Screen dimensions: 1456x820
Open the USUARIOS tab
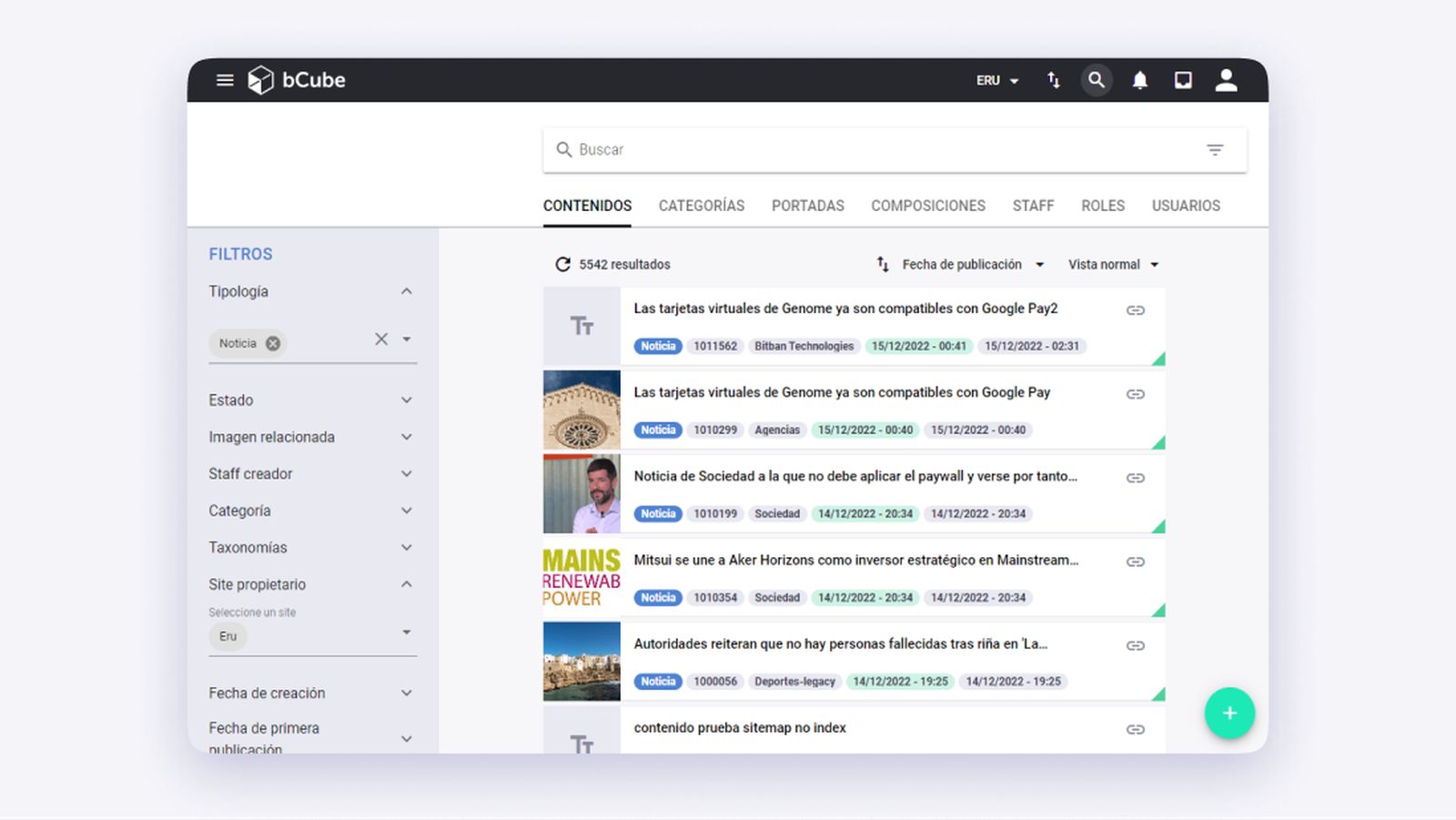(1186, 206)
